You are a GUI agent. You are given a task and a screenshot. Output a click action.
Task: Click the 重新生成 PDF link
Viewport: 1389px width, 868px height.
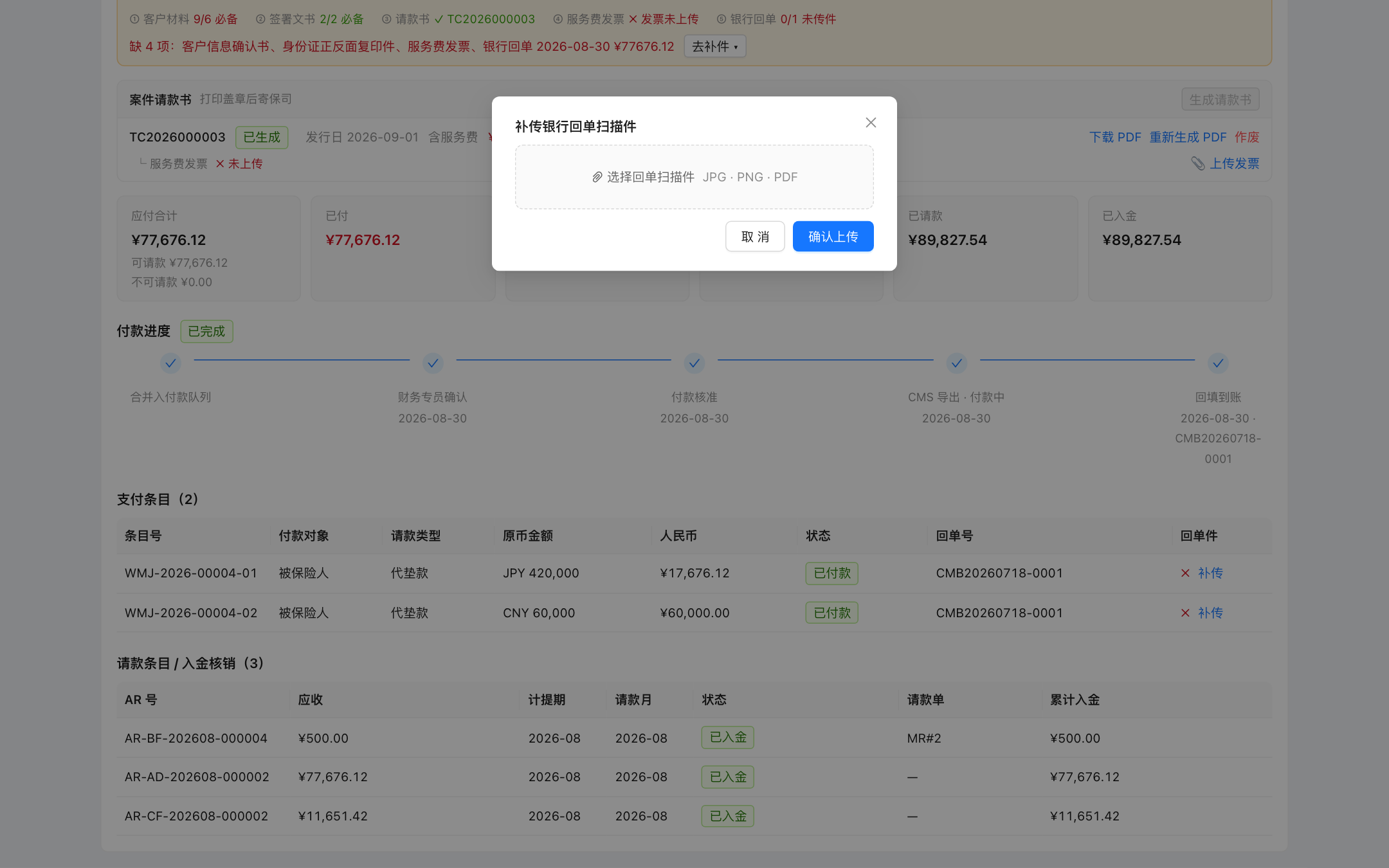point(1188,137)
